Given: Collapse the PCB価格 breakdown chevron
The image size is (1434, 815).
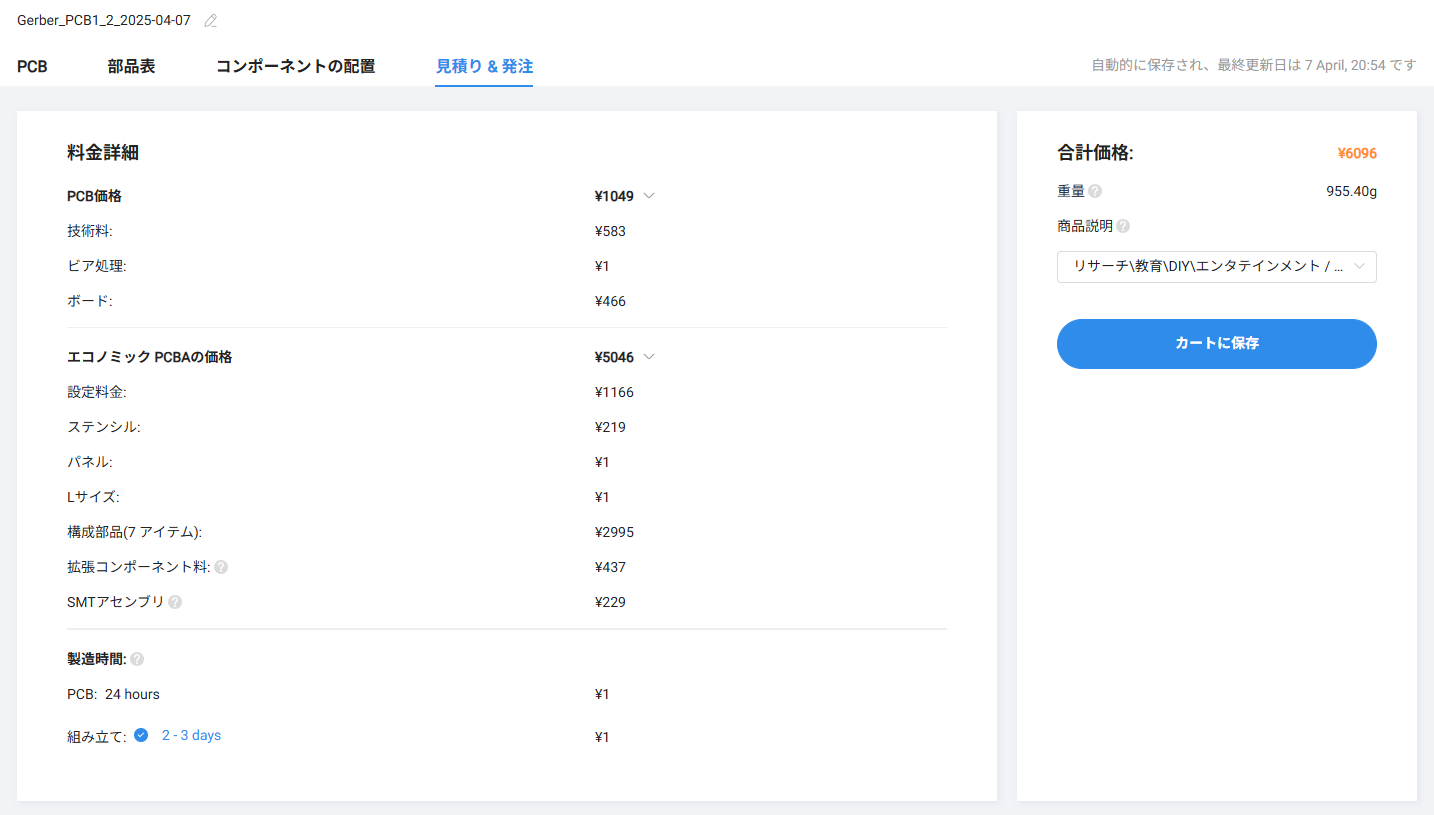Looking at the screenshot, I should tap(649, 196).
